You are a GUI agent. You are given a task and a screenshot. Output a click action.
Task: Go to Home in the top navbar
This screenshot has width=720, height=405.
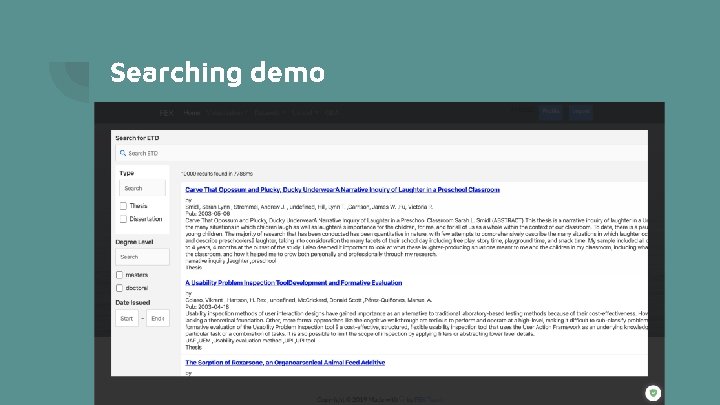[192, 112]
